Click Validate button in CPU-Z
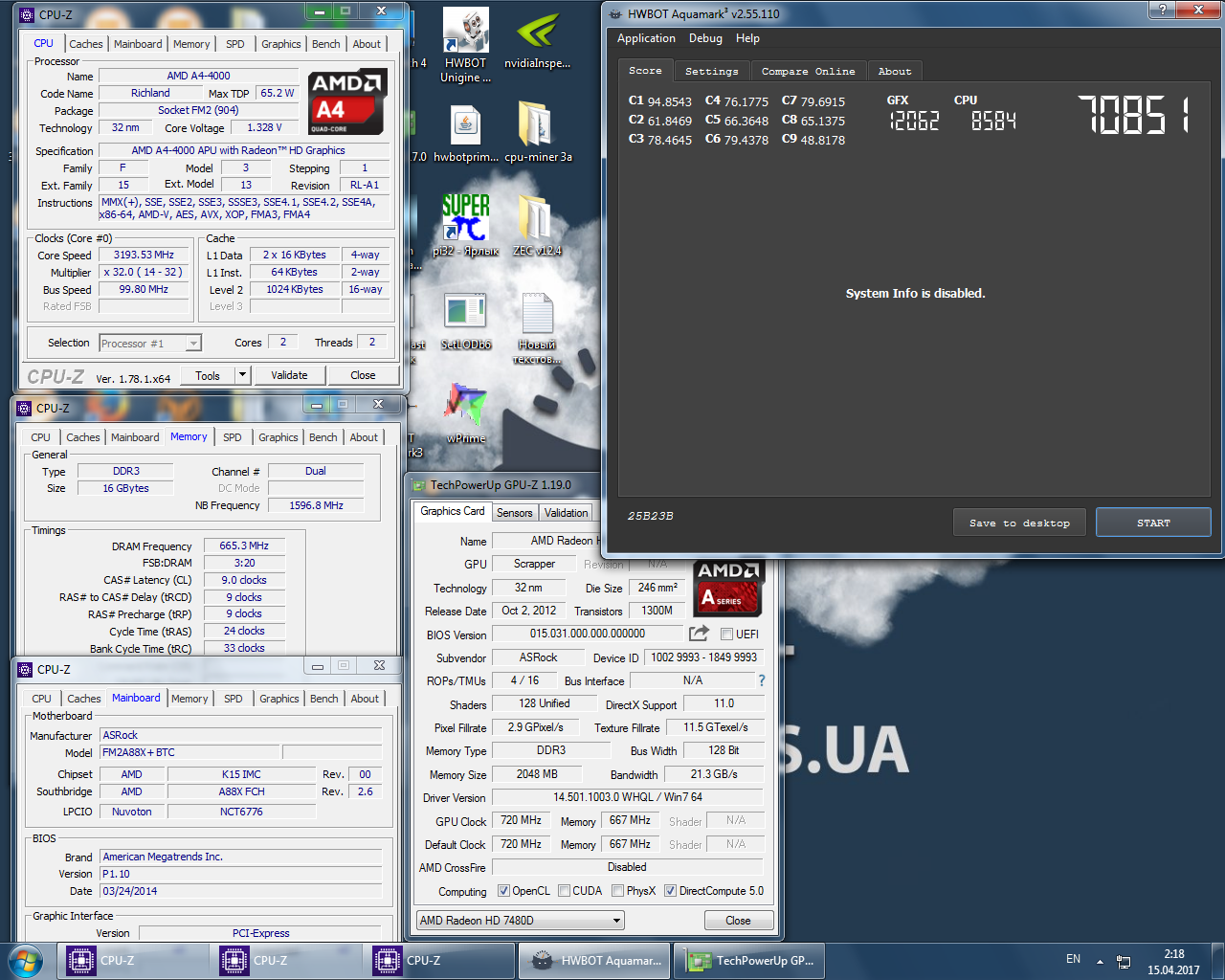The width and height of the screenshot is (1225, 980). (x=289, y=375)
